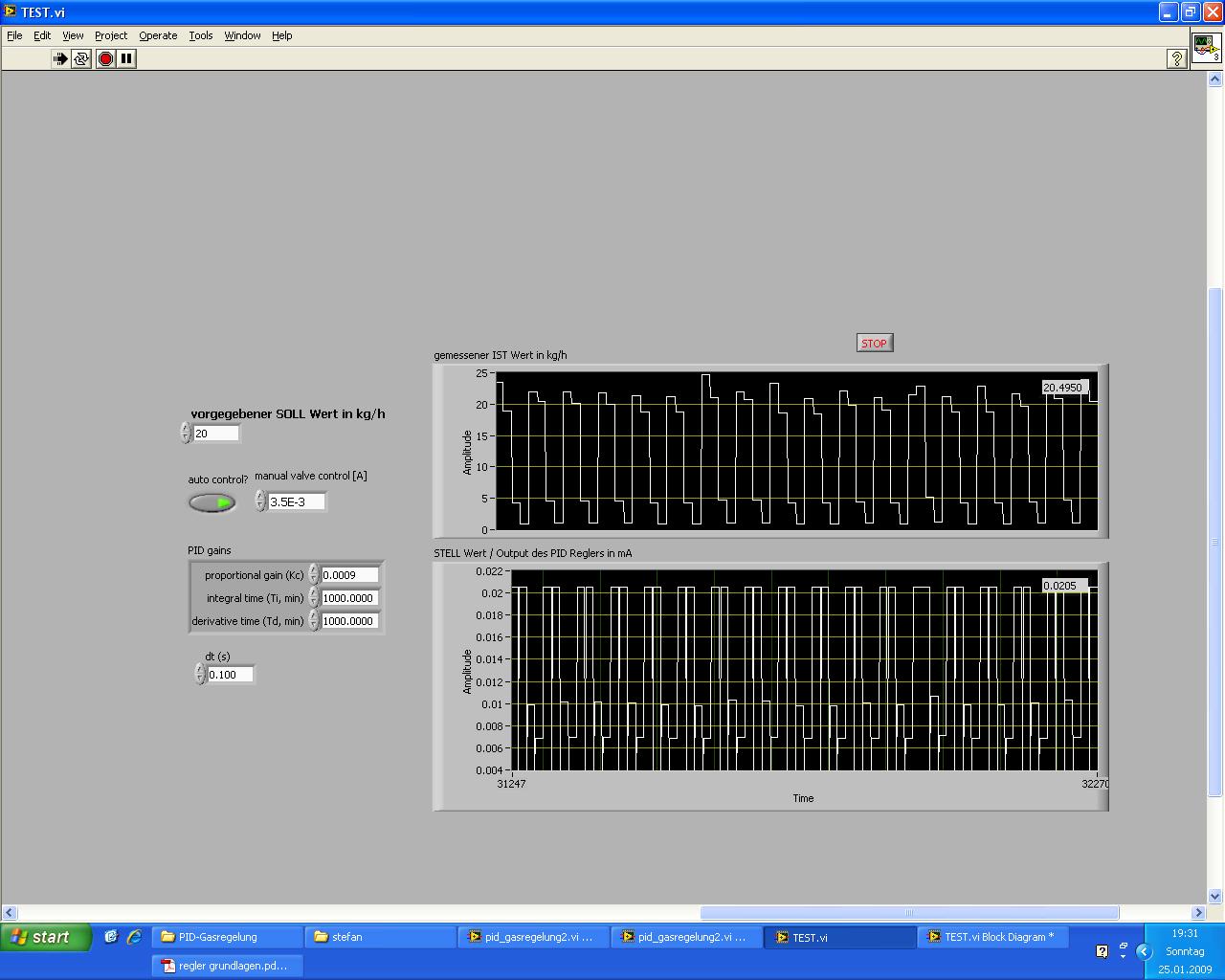The image size is (1225, 980).
Task: Click the horizontal scrollbar thumb at bottom
Action: point(908,912)
